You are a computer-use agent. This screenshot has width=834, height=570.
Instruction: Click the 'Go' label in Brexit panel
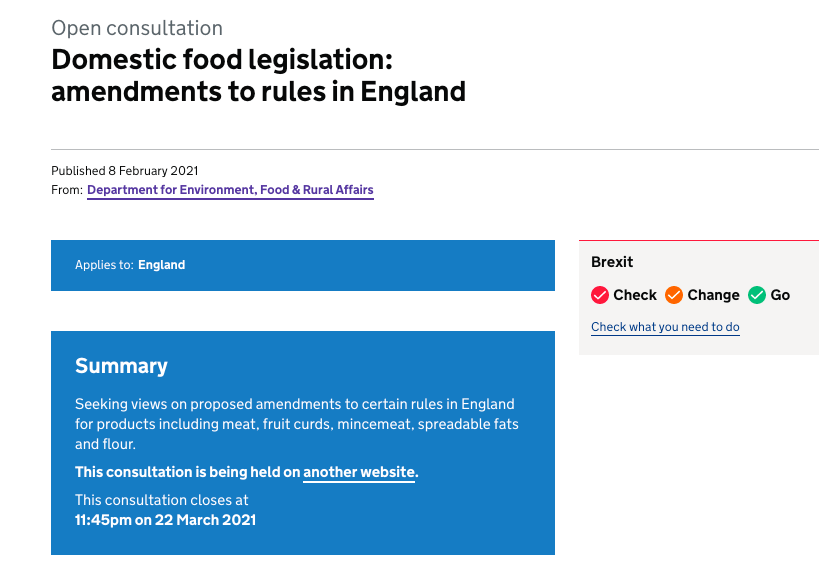click(780, 295)
